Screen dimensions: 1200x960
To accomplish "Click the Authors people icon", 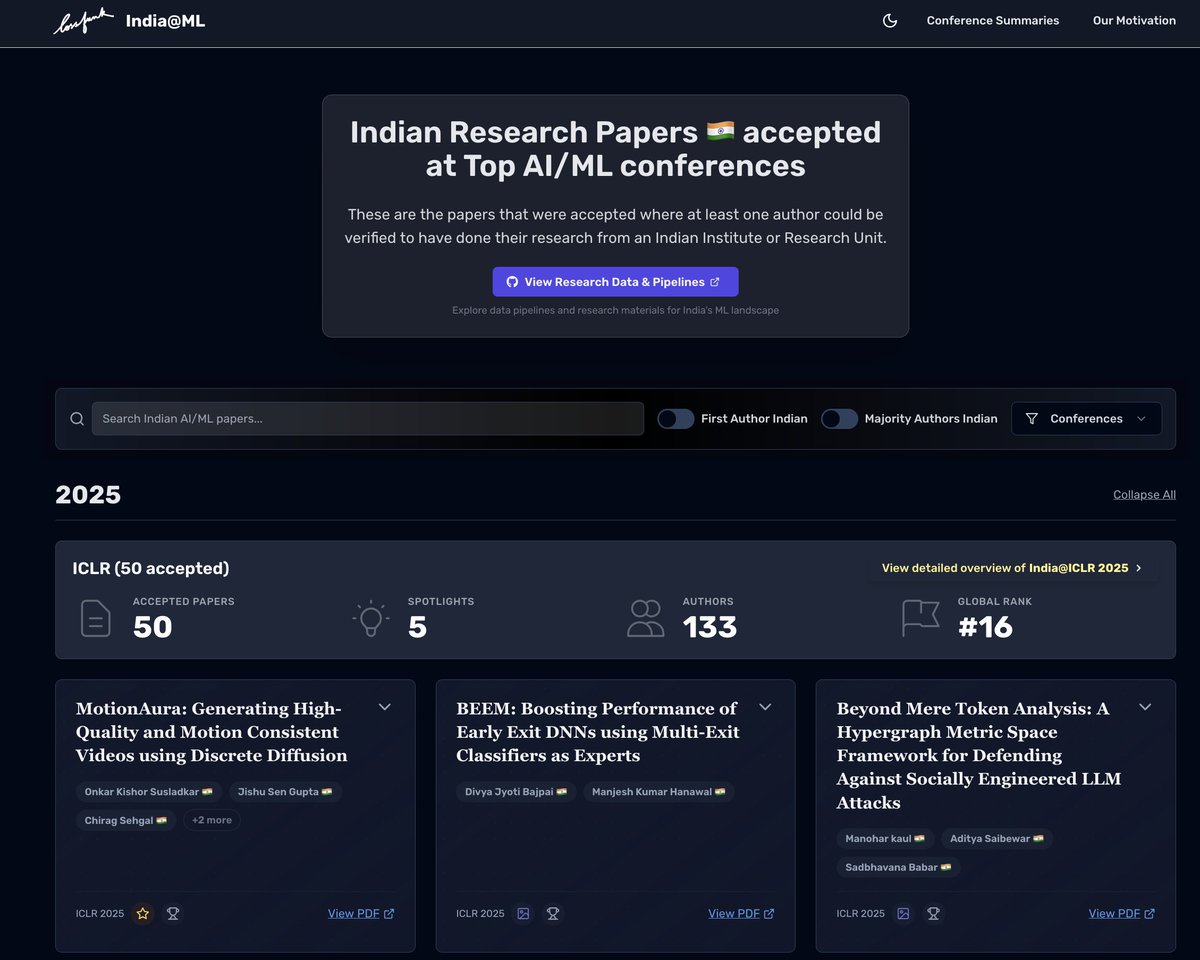I will (646, 618).
